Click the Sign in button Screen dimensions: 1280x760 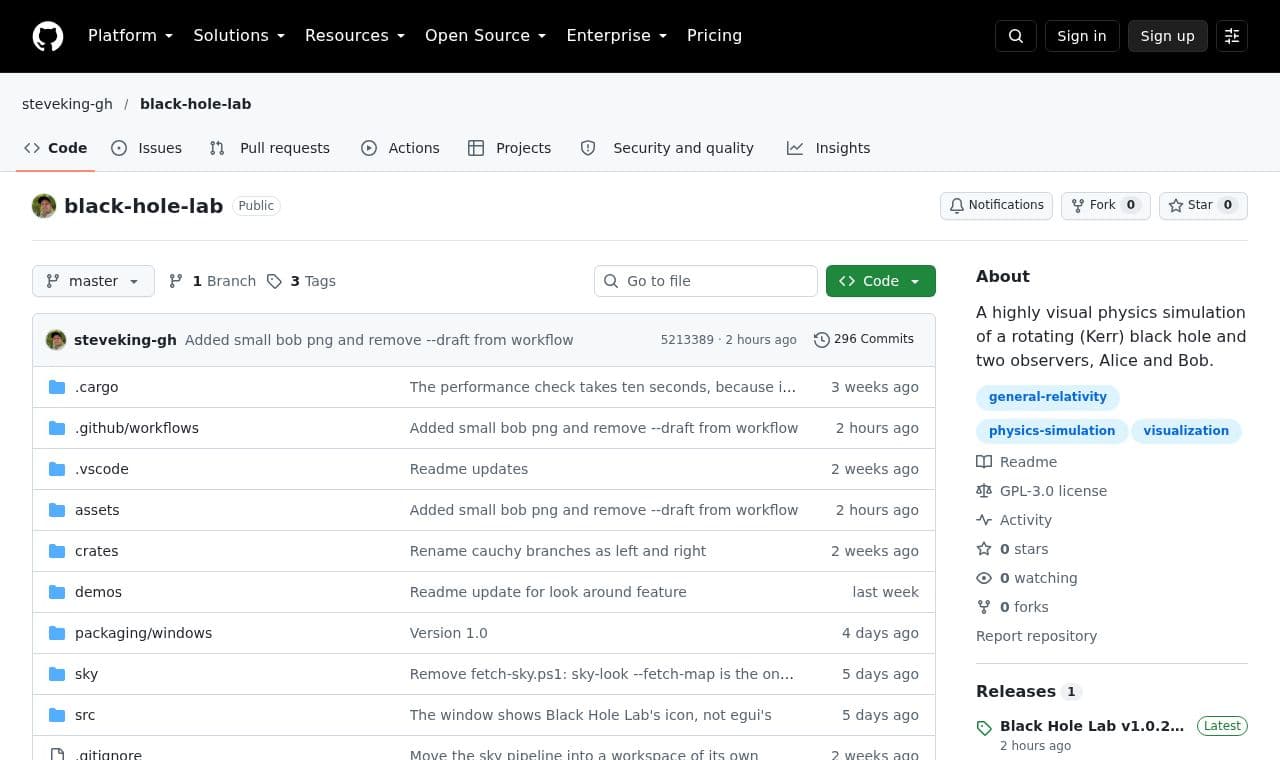click(1082, 36)
